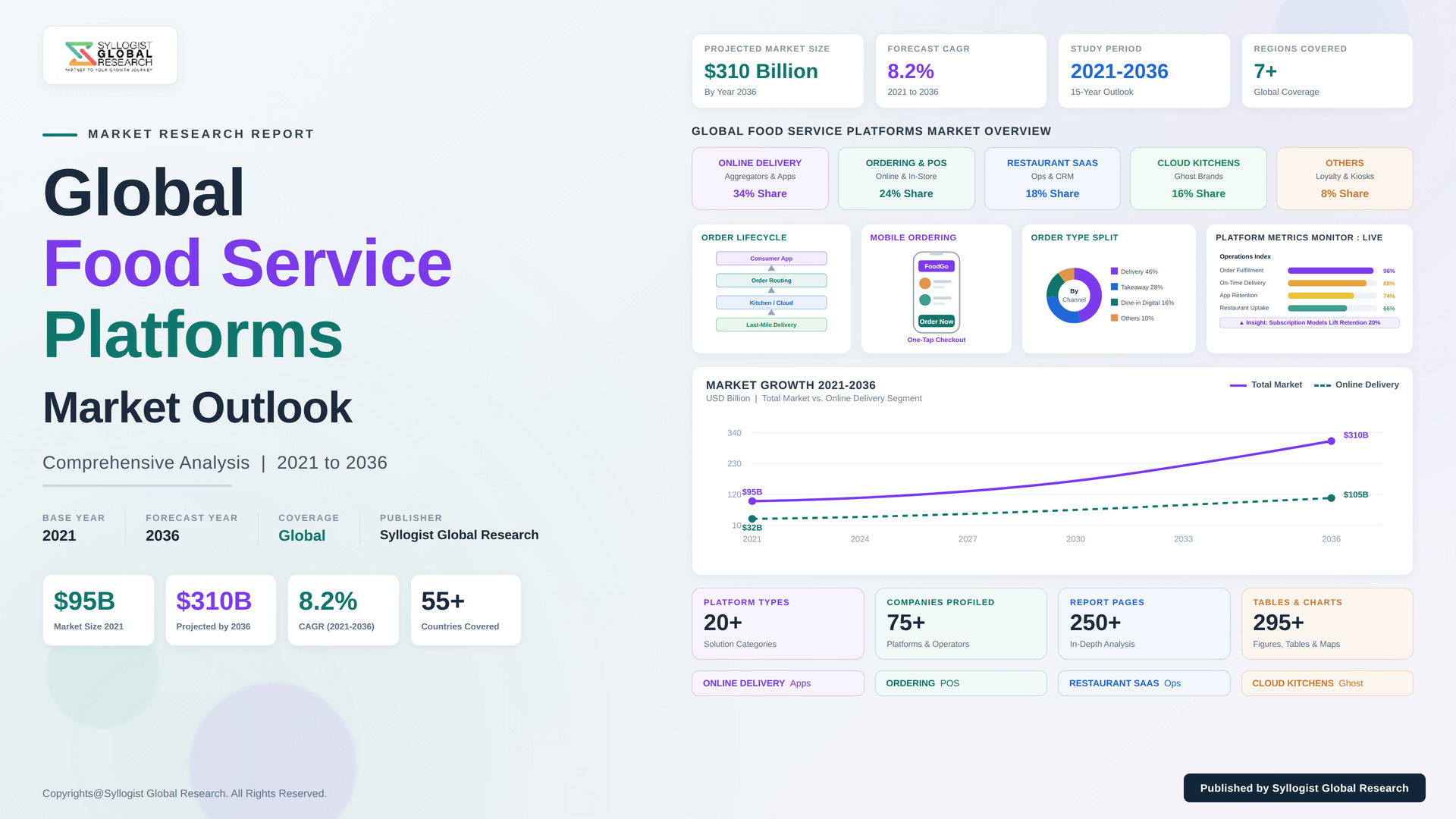Click the Last-Mile Delivery lifecycle step

click(x=771, y=325)
